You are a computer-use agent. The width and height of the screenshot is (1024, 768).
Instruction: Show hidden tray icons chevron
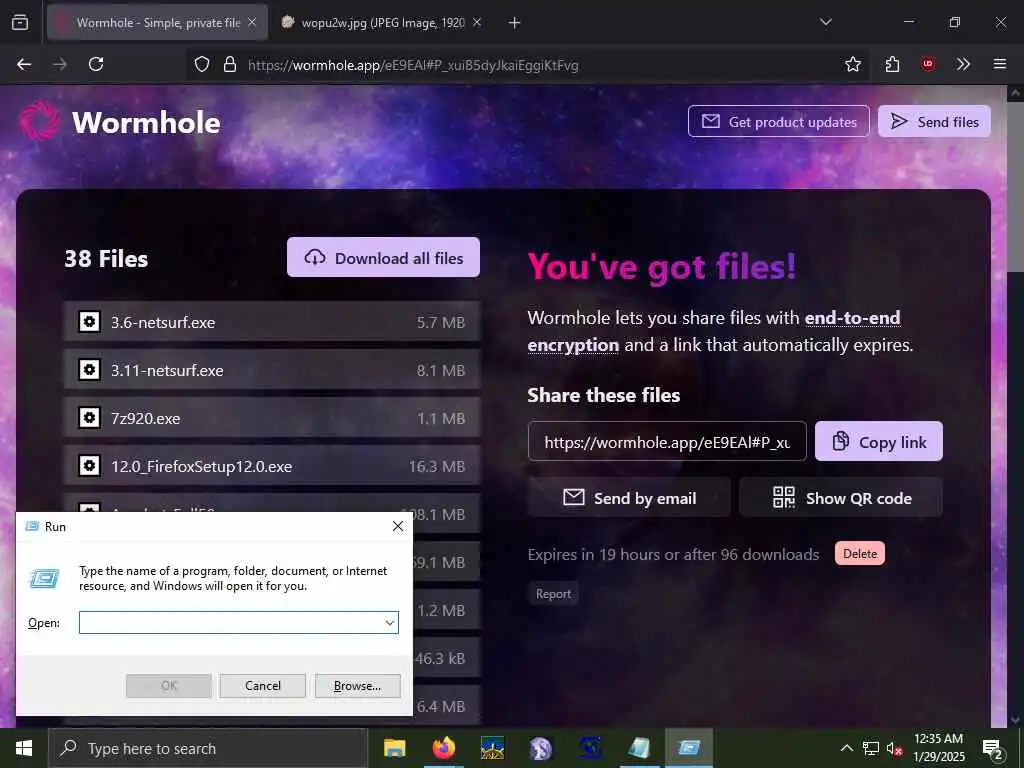[846, 748]
